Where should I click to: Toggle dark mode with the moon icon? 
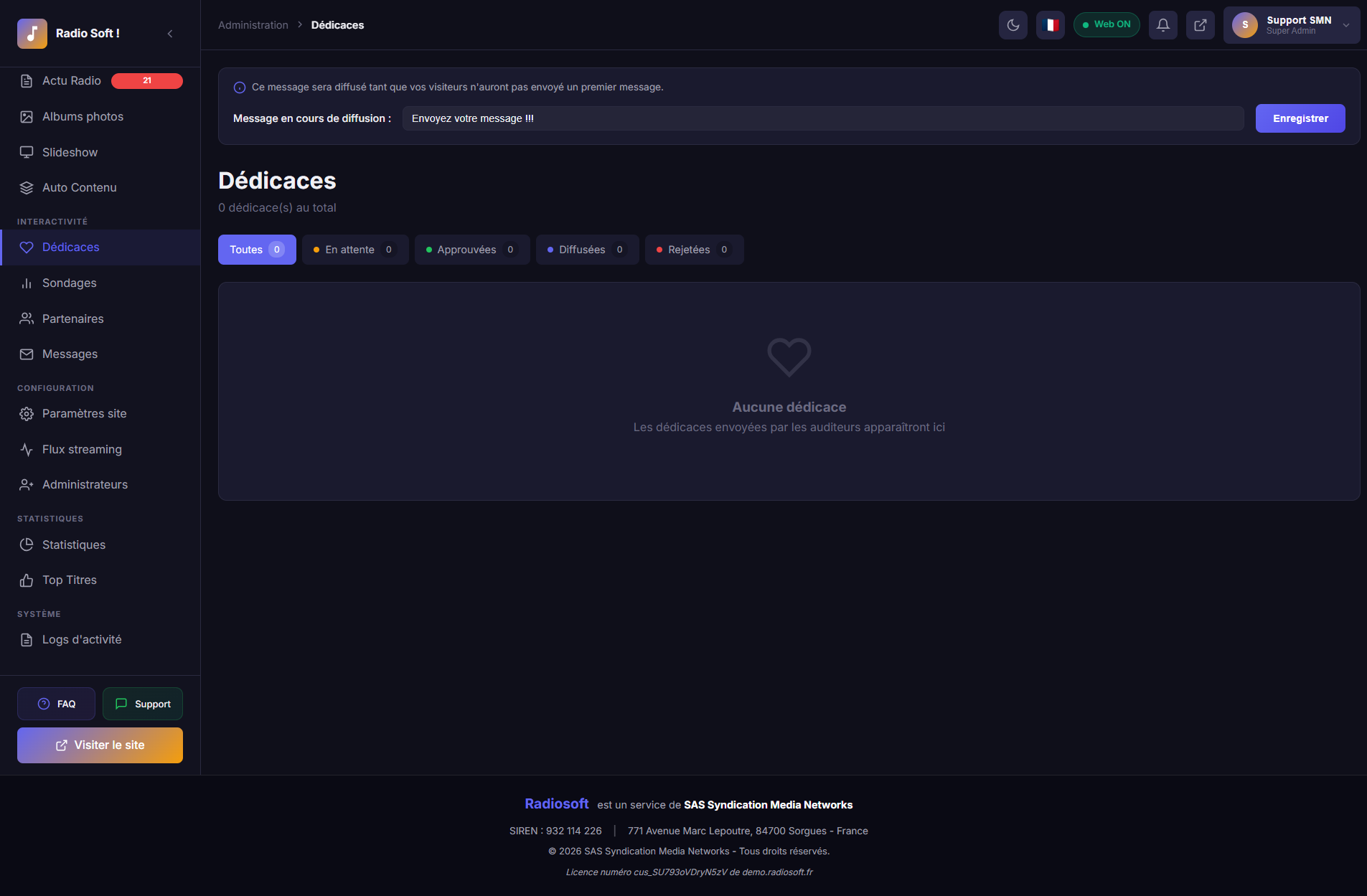pyautogui.click(x=1013, y=24)
